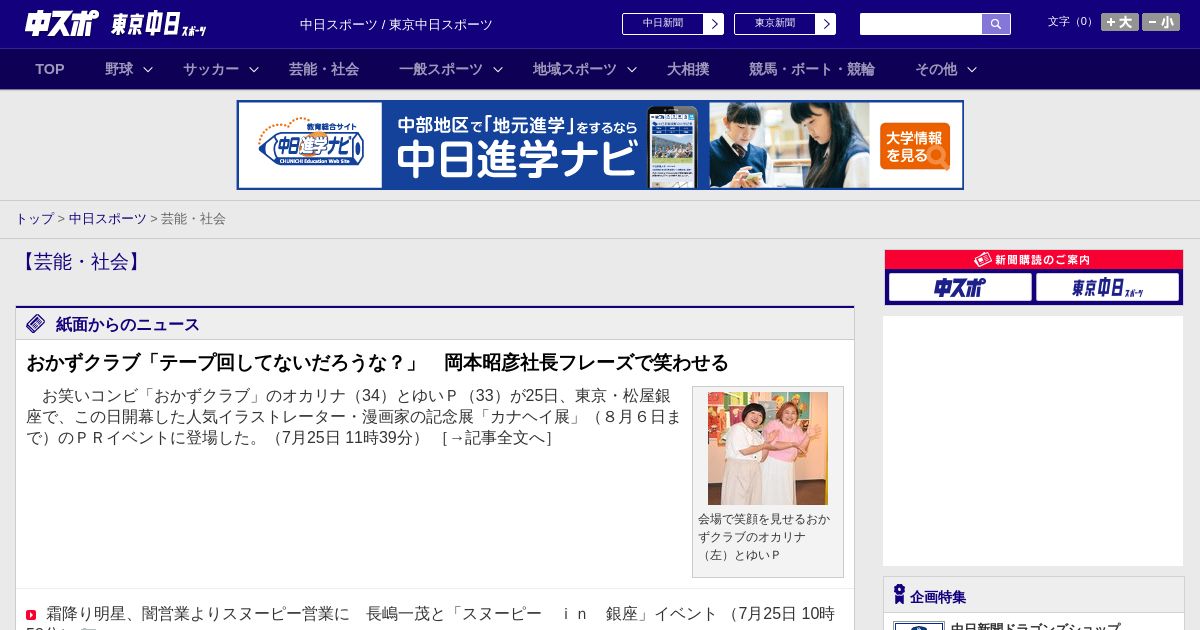Click the 大学情報を見る orange button in banner

[x=915, y=146]
